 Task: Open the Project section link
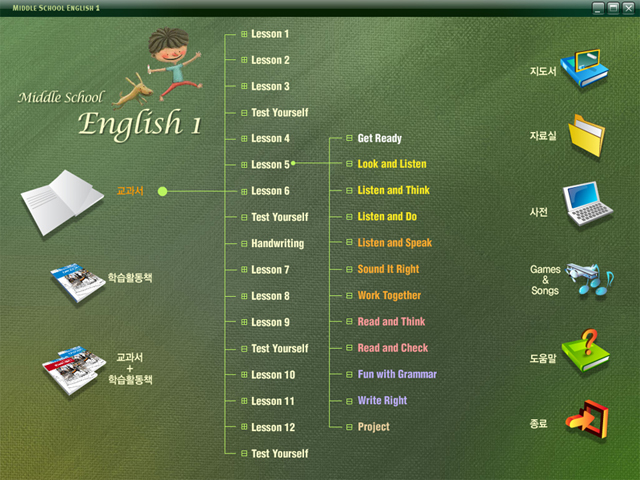373,427
